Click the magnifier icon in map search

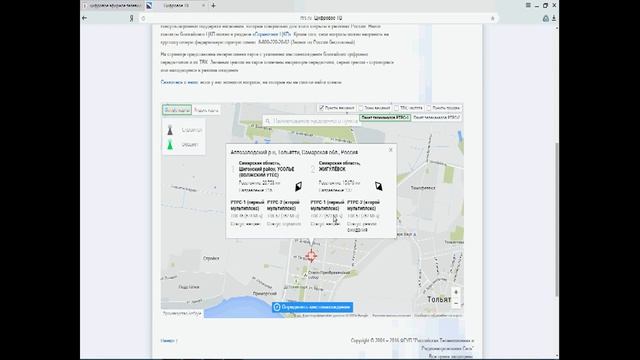pos(268,121)
